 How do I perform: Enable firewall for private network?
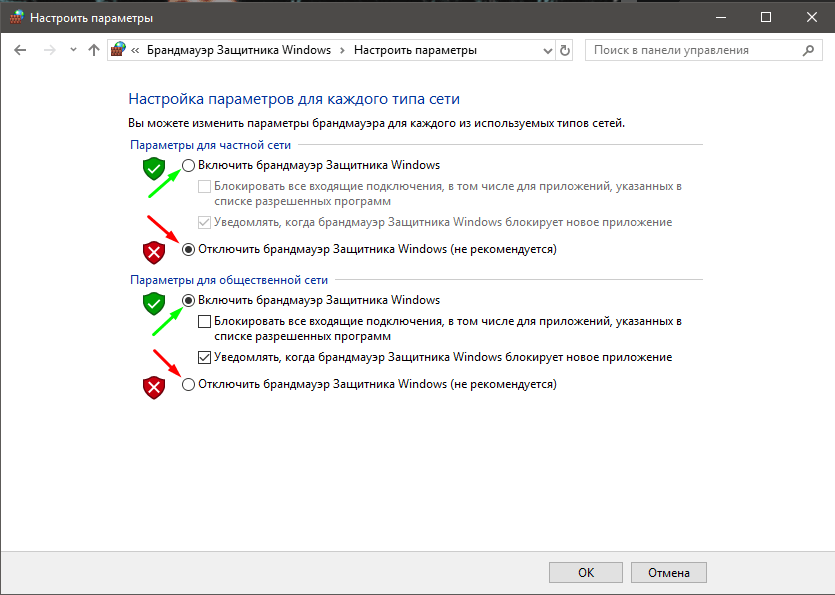189,165
